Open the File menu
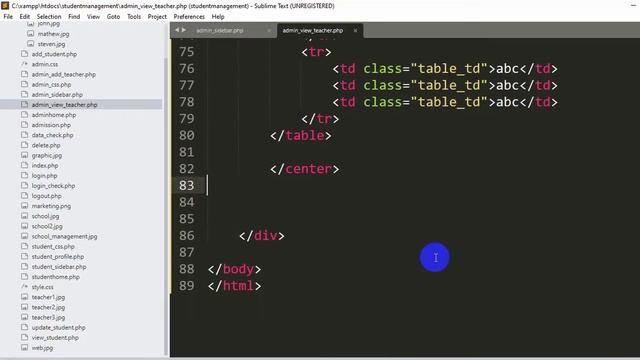Viewport: 640px width, 360px height. pyautogui.click(x=8, y=17)
